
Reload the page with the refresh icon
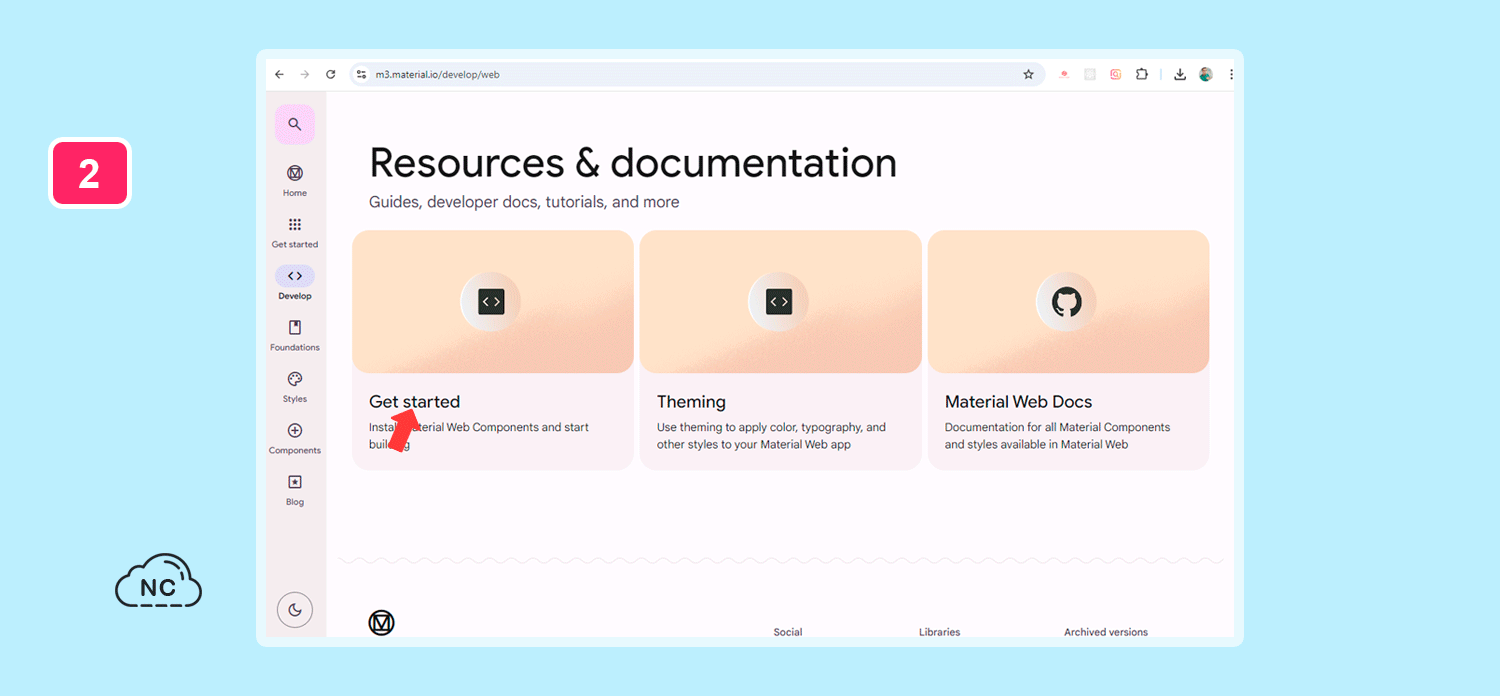[x=331, y=74]
